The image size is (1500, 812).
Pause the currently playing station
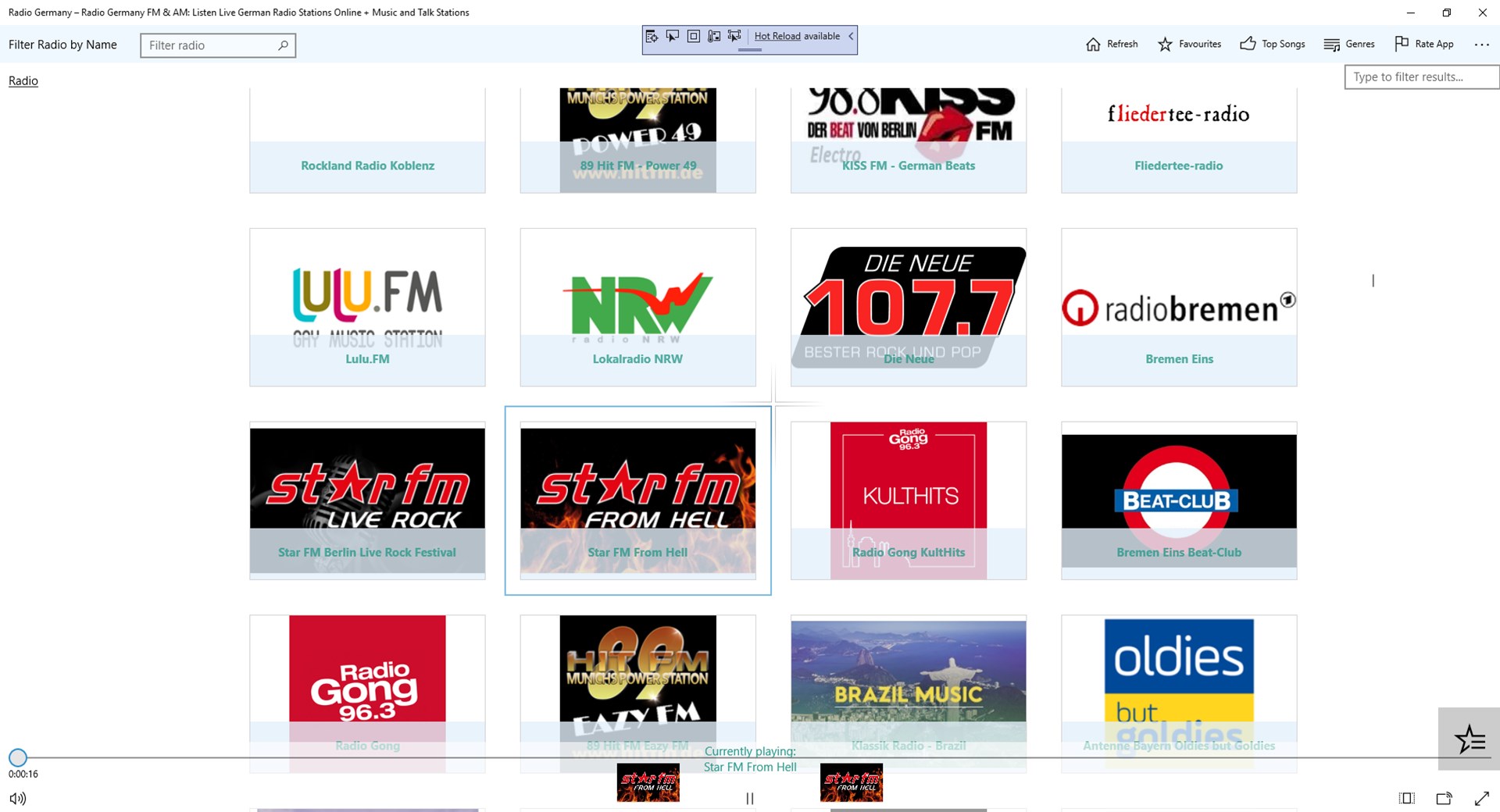(750, 798)
